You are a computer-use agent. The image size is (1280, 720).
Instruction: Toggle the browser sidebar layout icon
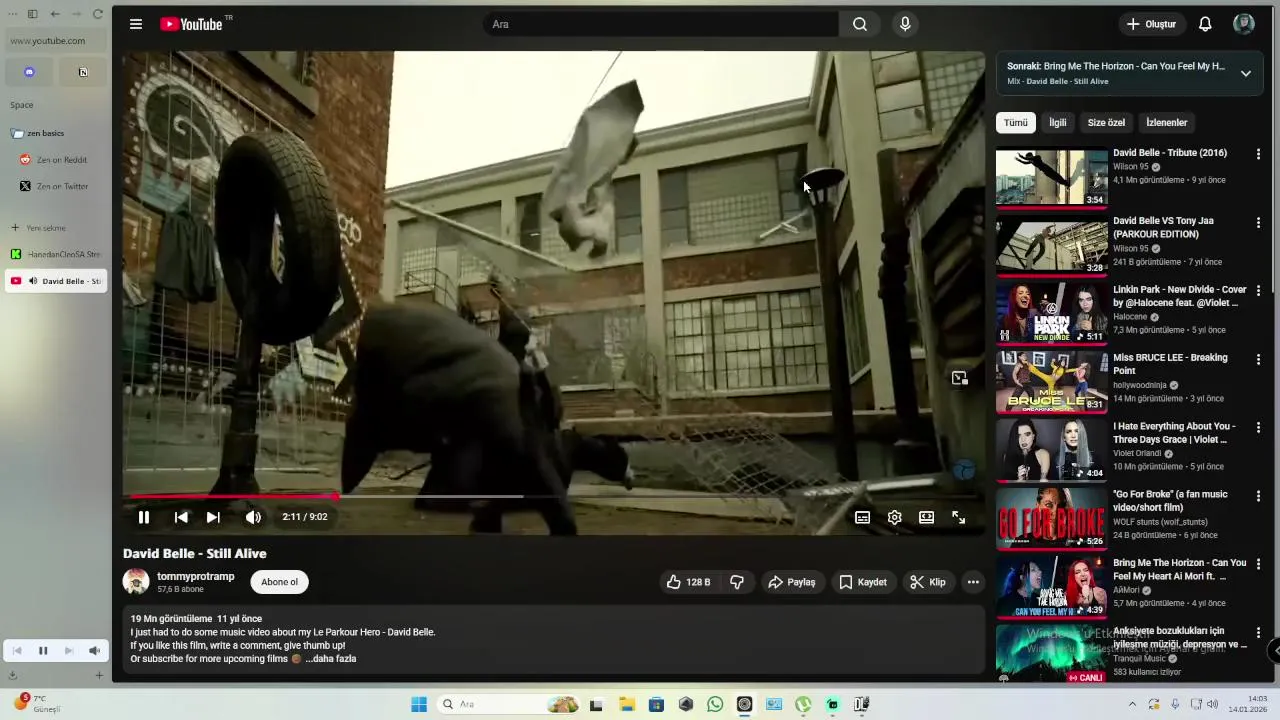click(32, 14)
